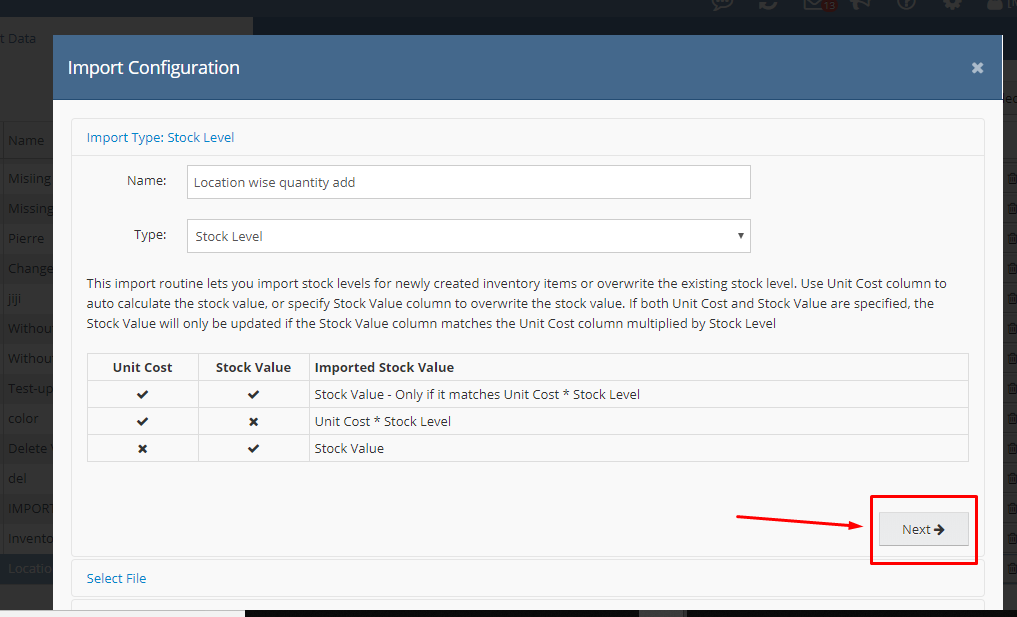Click the 'Stock Value' column header

point(254,367)
